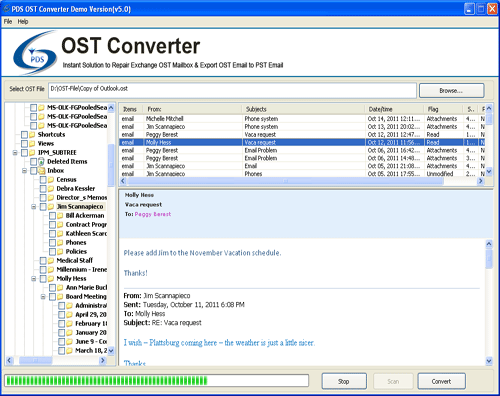Click the Bill Ackerman folder icon
Screen dimensions: 500x396
pos(60,216)
